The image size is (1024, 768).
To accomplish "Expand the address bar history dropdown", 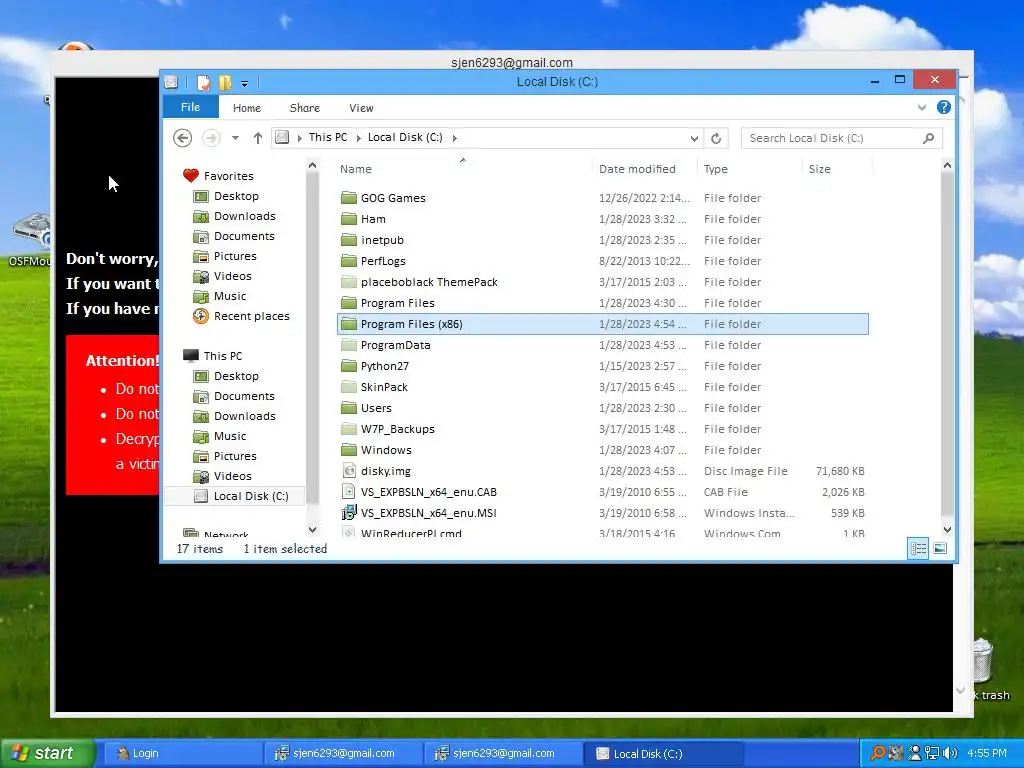I will pos(694,138).
